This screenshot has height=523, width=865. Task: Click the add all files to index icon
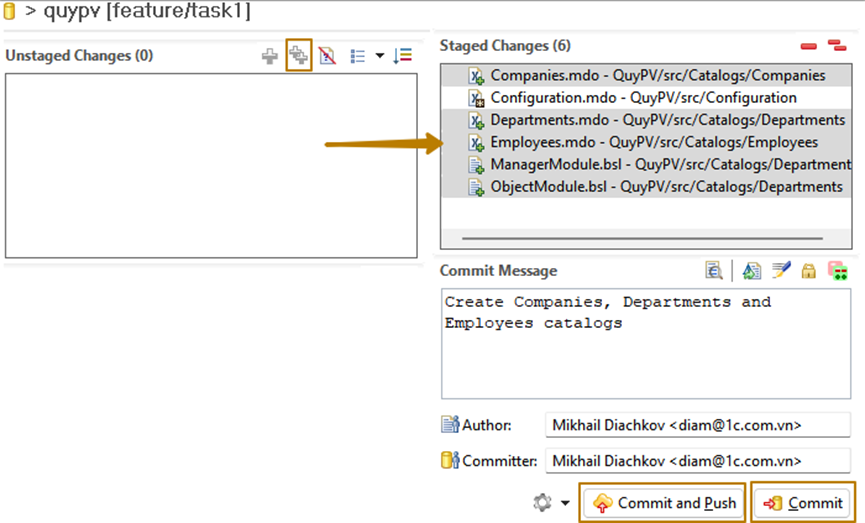point(299,56)
